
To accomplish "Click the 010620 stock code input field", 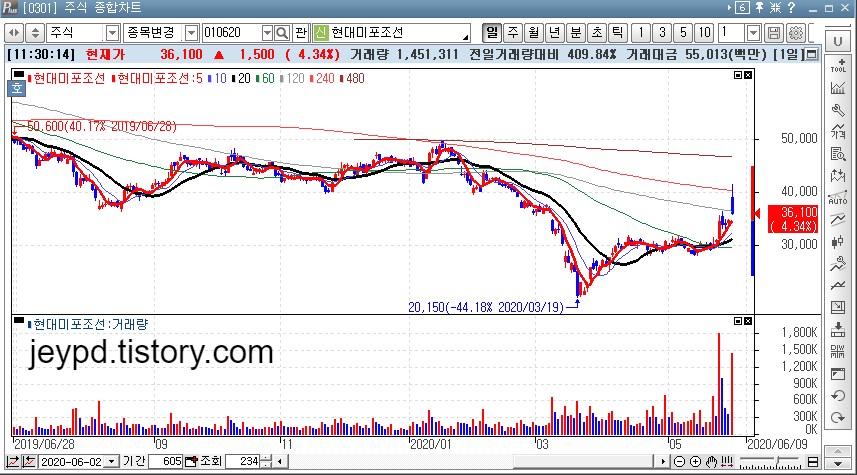I will pyautogui.click(x=232, y=33).
